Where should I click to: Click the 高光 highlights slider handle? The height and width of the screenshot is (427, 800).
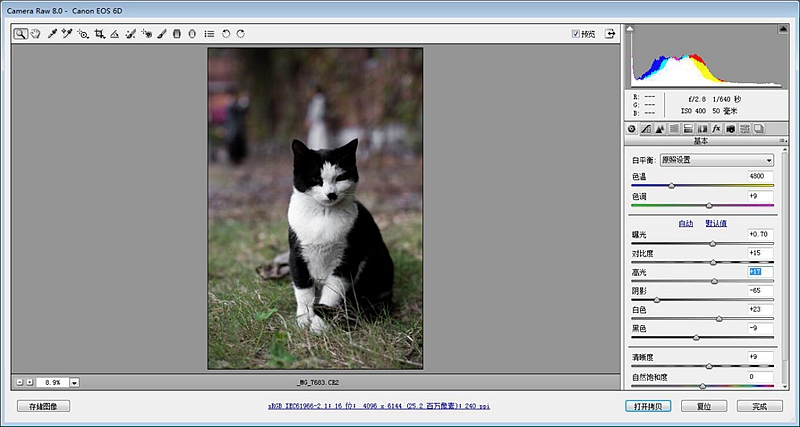tap(714, 281)
